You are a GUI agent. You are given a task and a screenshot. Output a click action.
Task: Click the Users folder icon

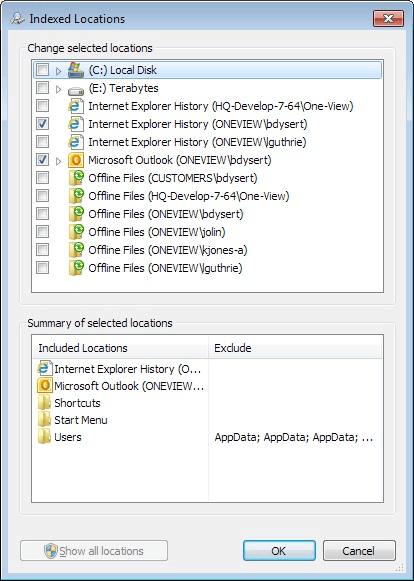pyautogui.click(x=44, y=437)
